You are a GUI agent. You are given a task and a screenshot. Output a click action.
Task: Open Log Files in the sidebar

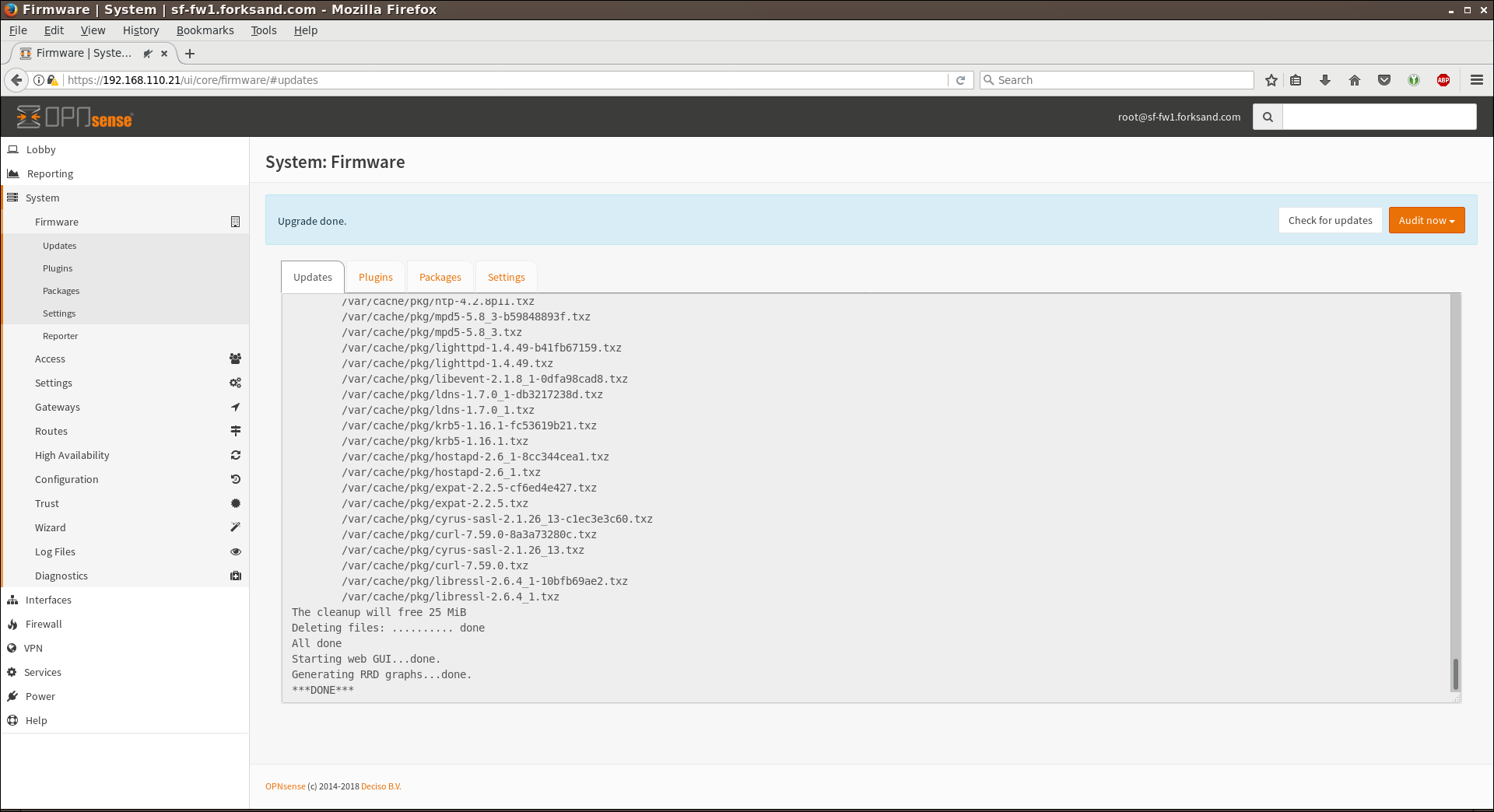coord(55,552)
